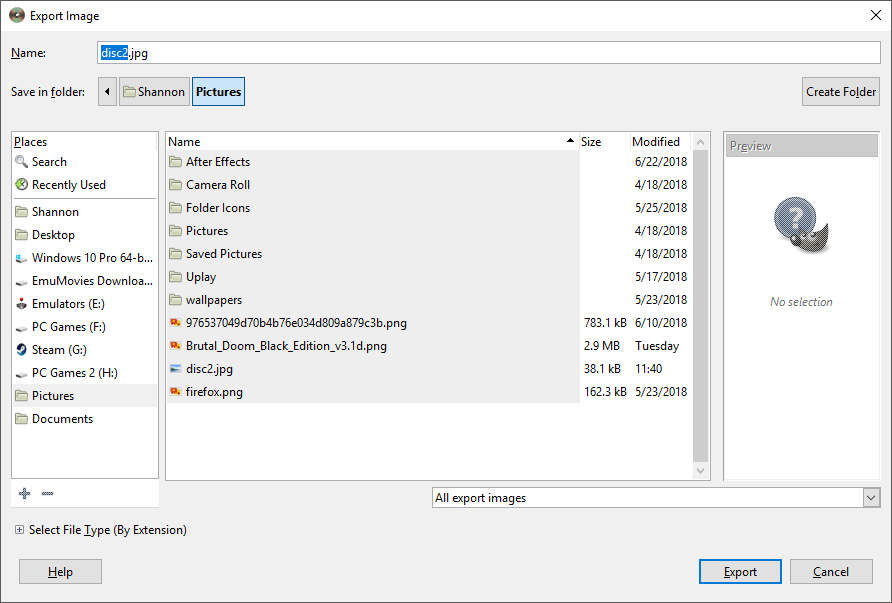Click the PC Games 2 (H:) drive icon
The image size is (892, 603).
tap(22, 373)
